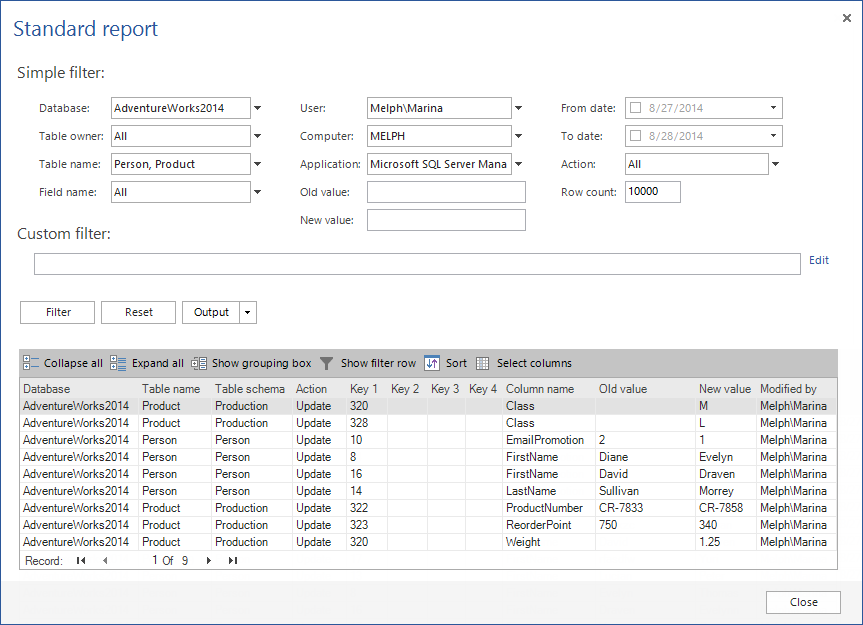The image size is (863, 625).
Task: Click the New value column header
Action: [x=726, y=389]
